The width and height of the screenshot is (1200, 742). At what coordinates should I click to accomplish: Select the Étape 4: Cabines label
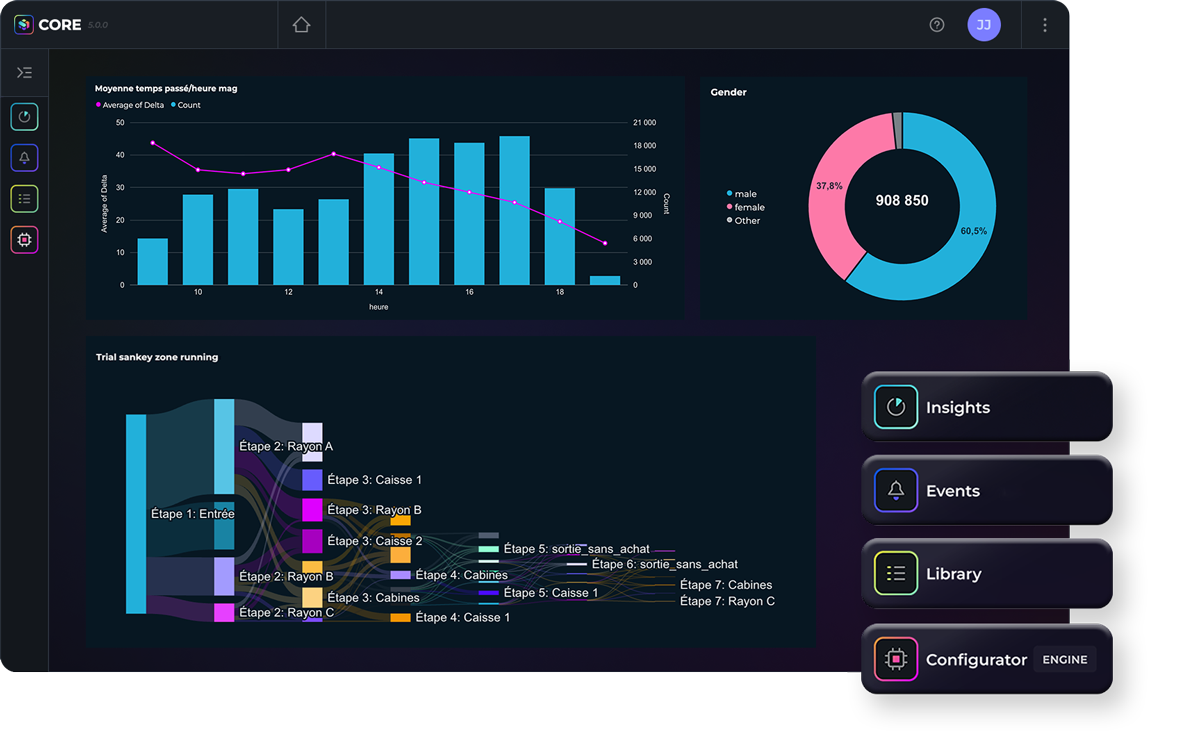[x=461, y=575]
